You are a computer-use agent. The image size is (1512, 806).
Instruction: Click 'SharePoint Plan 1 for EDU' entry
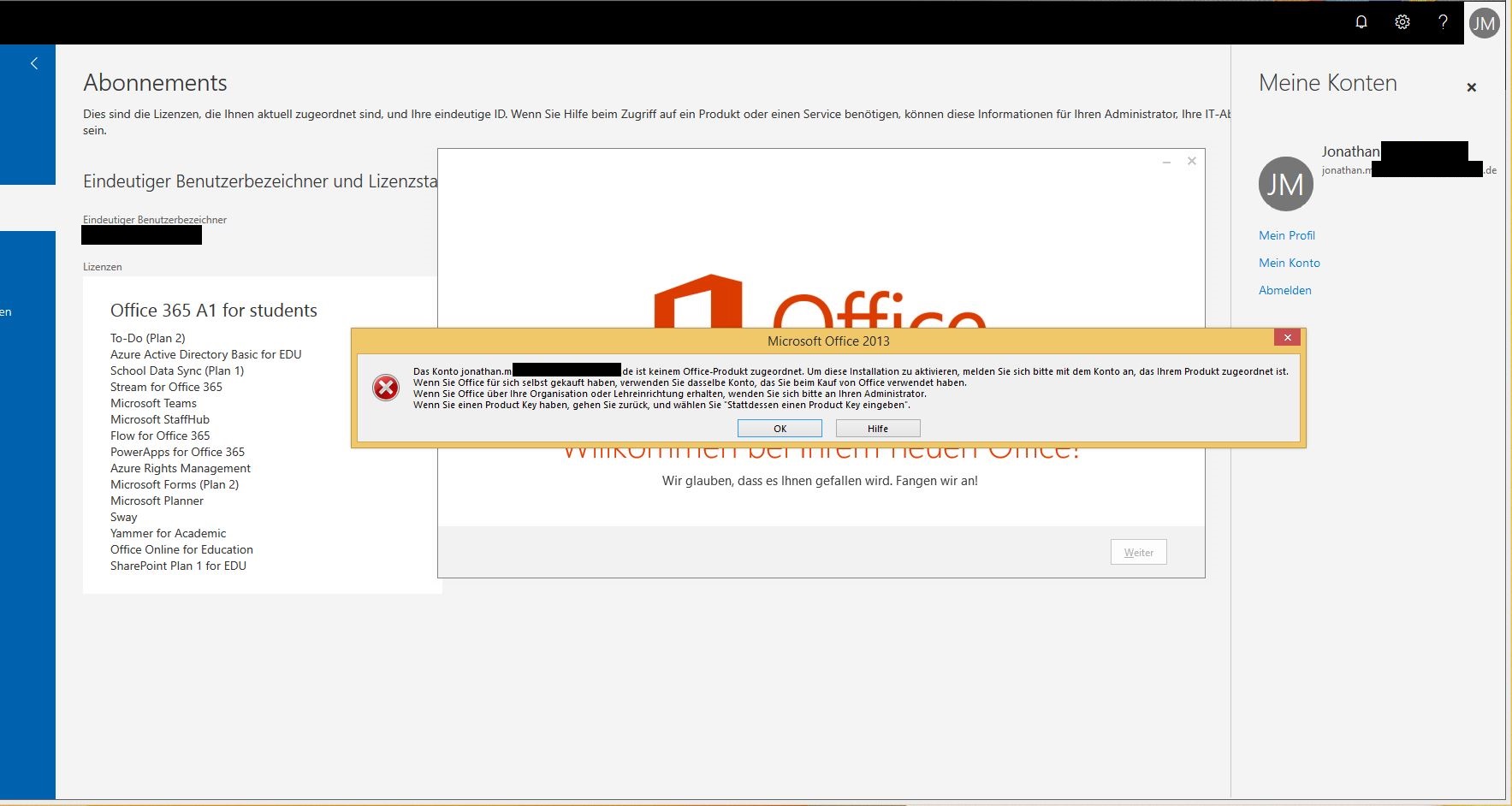point(178,566)
